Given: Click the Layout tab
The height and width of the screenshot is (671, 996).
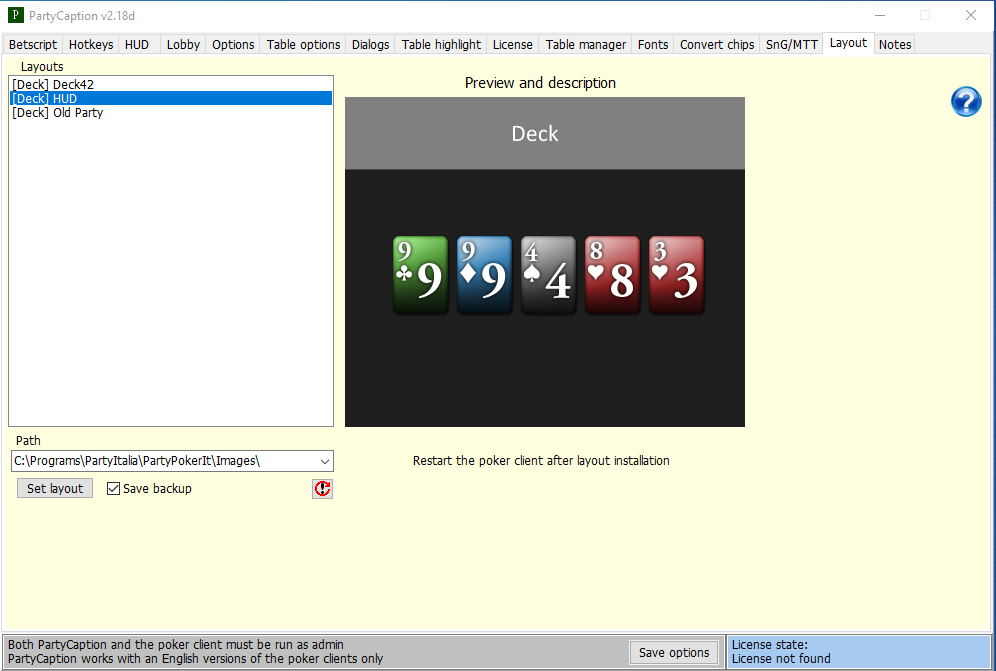Looking at the screenshot, I should tap(848, 43).
